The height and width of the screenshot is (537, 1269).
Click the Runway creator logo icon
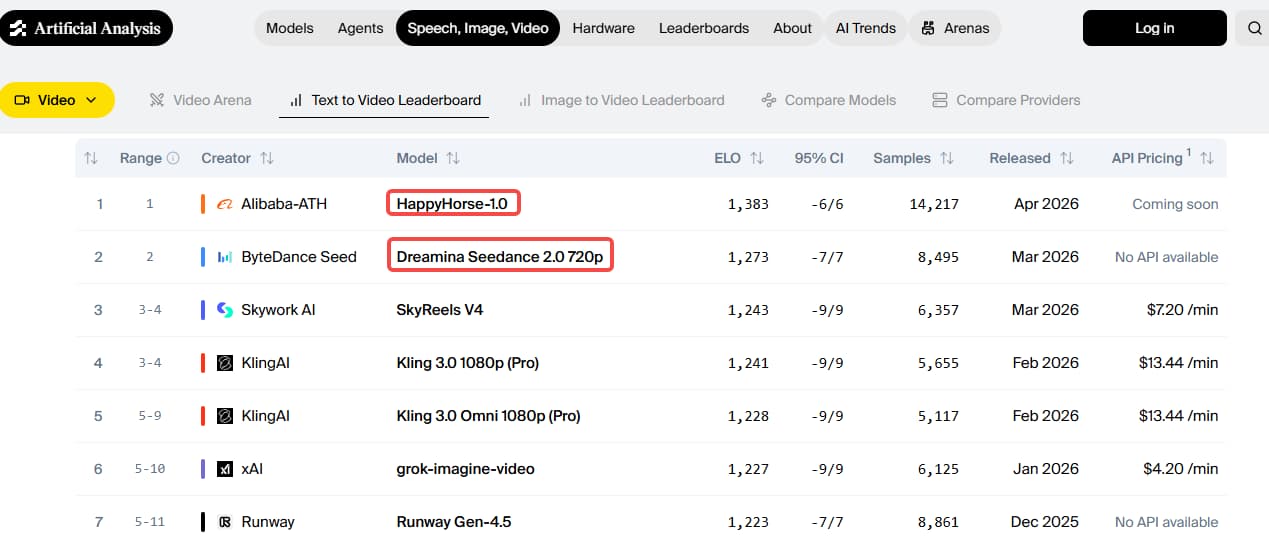tap(225, 522)
